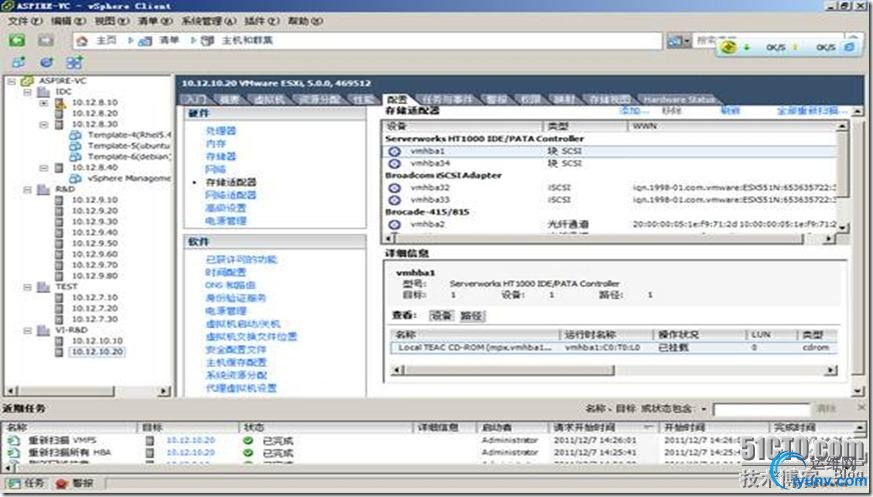873x497 pixels.
Task: Click the 请求开始时间 column header
Action: (604, 428)
